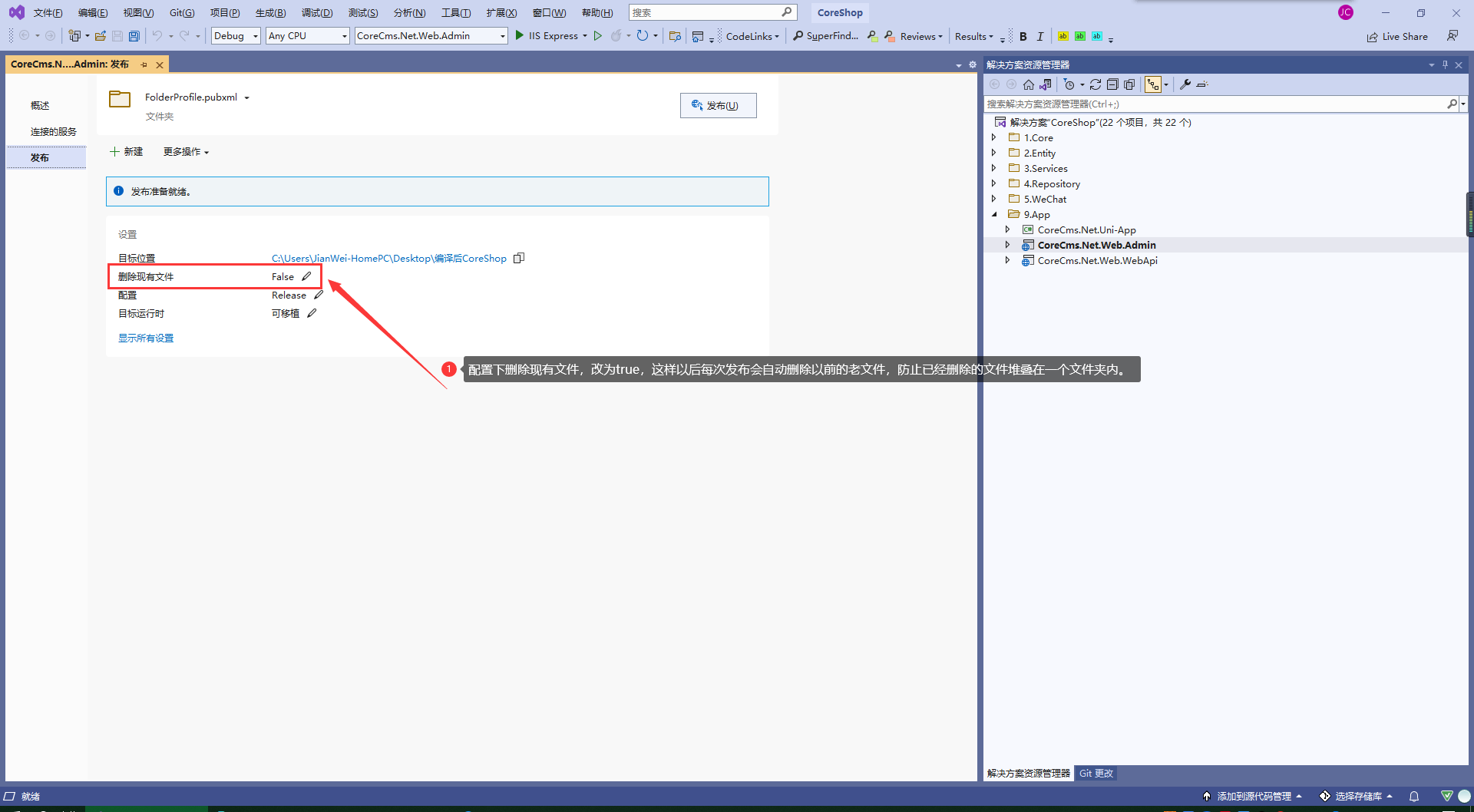Image resolution: width=1474 pixels, height=812 pixels.
Task: Click the Collapse All icon in Solution Explorer
Action: click(x=1112, y=84)
